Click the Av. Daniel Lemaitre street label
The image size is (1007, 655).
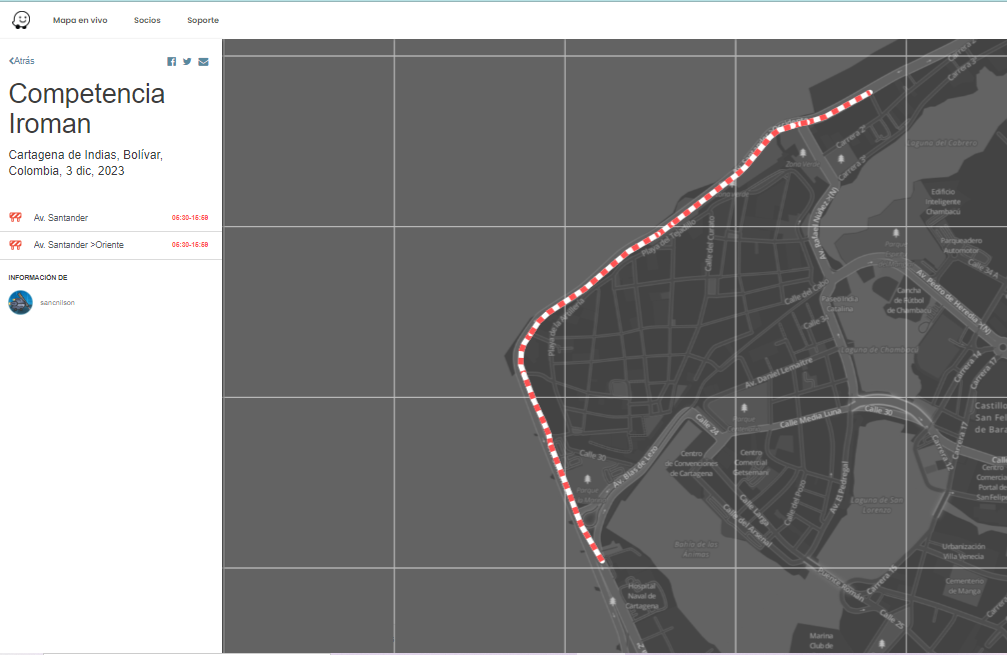(x=779, y=372)
